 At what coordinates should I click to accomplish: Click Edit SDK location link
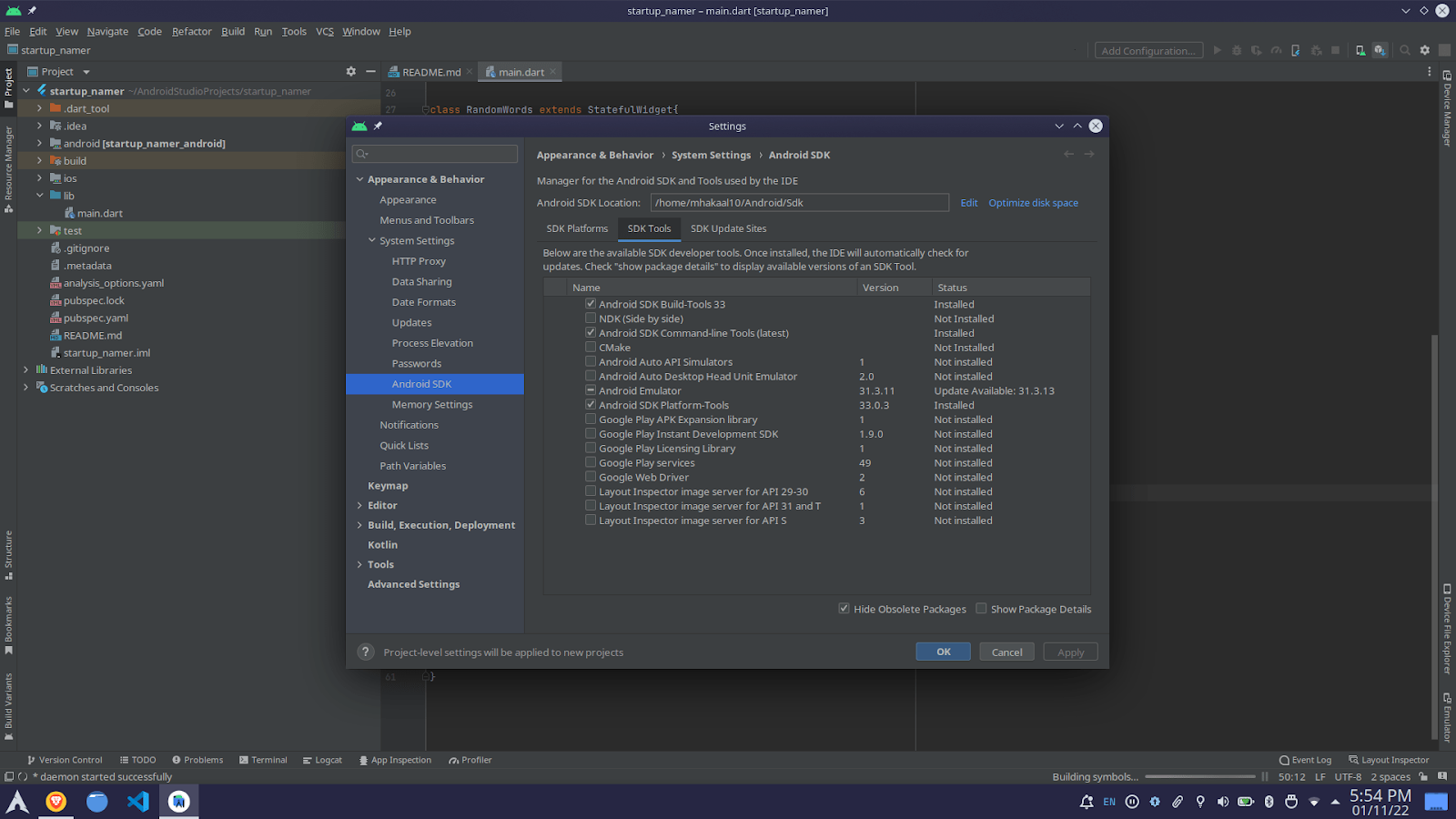969,203
